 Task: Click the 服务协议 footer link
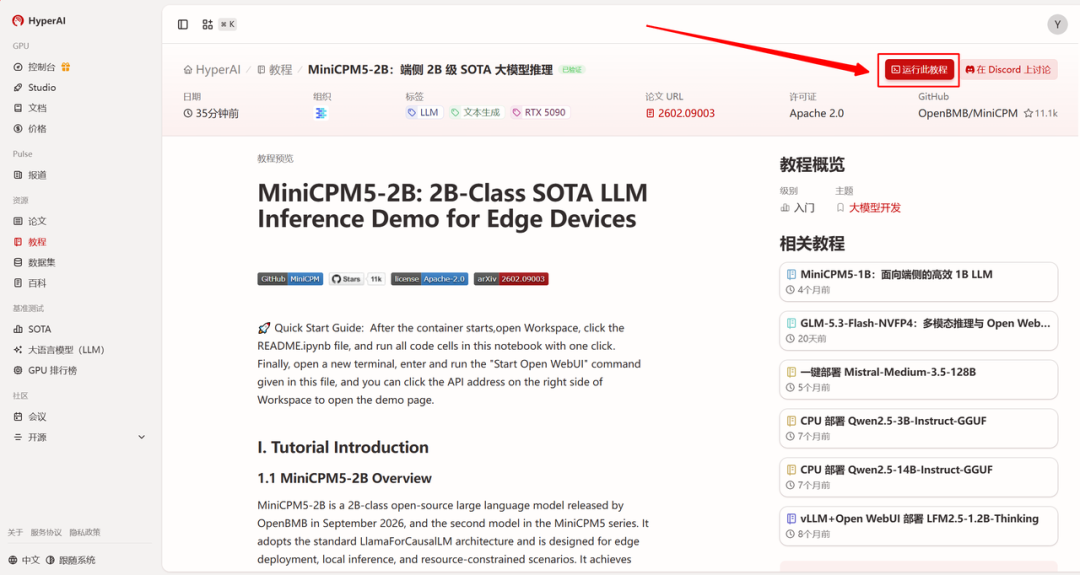46,532
